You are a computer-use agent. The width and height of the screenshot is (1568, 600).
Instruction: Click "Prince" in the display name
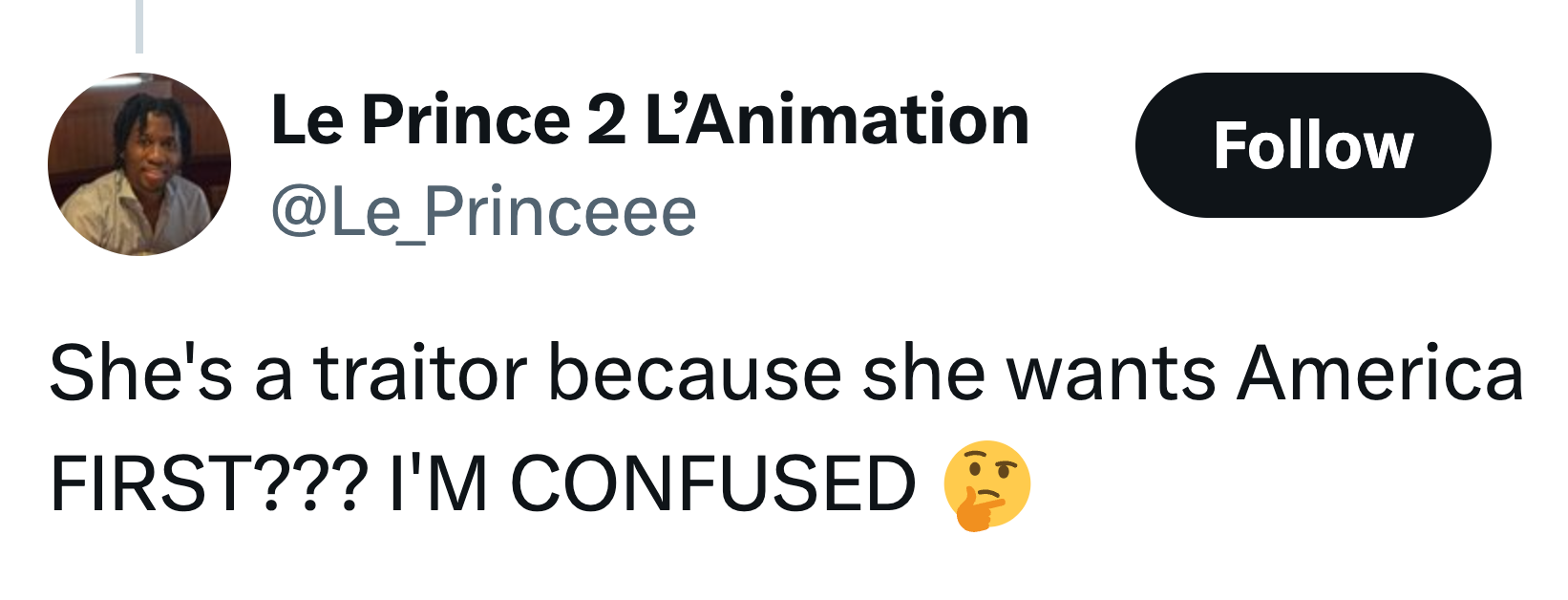tap(466, 120)
